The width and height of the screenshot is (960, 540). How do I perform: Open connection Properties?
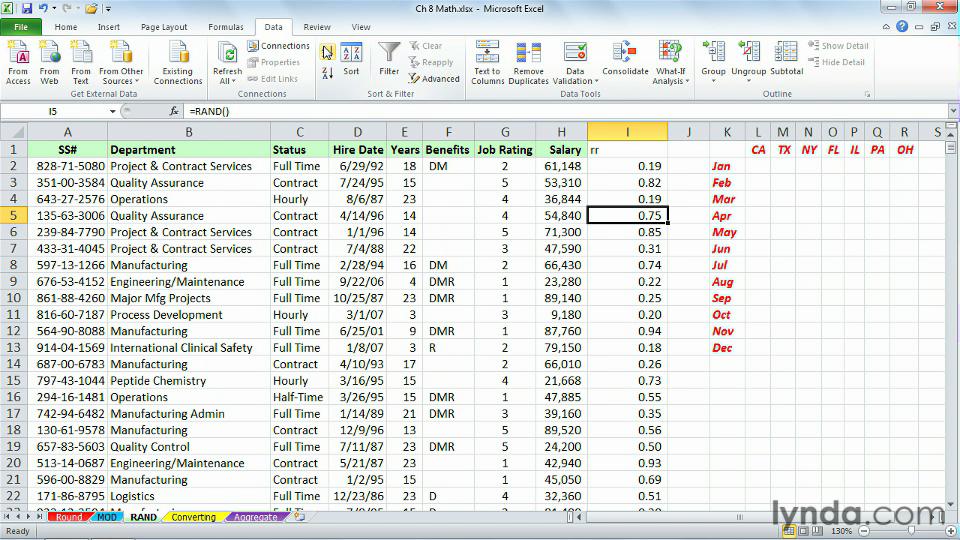click(274, 62)
